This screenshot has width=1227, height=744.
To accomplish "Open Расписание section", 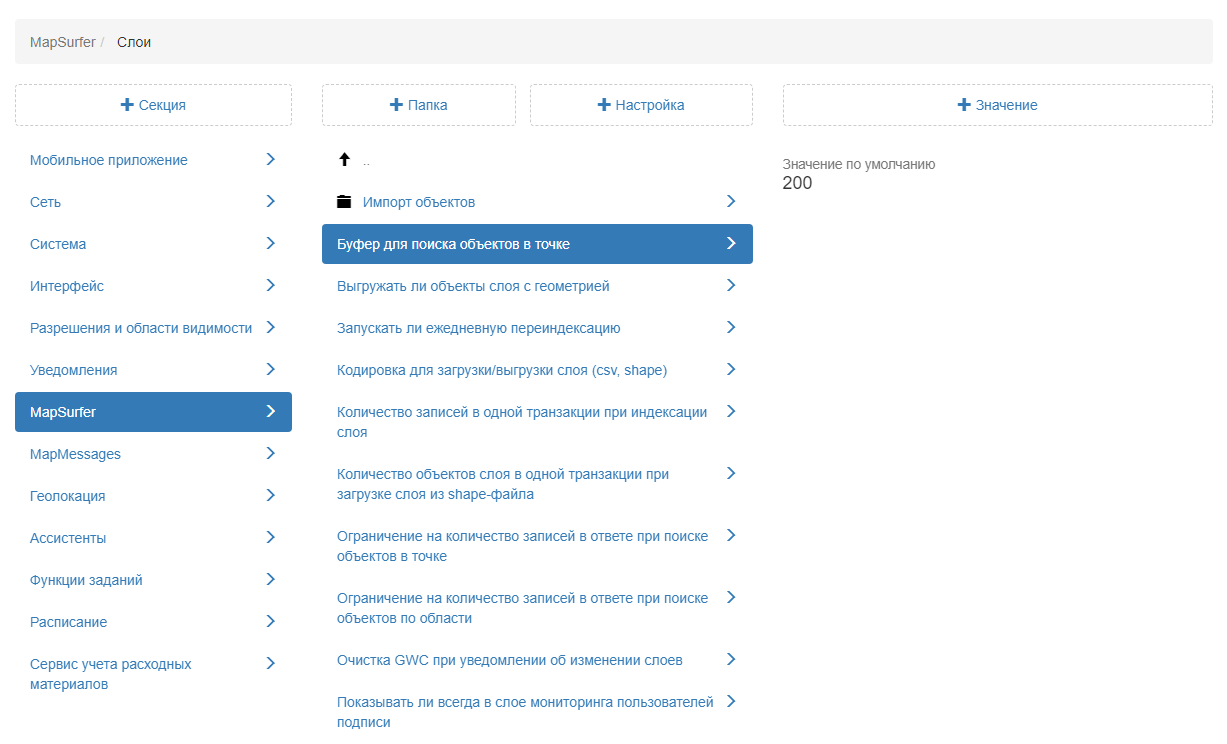I will 153,622.
